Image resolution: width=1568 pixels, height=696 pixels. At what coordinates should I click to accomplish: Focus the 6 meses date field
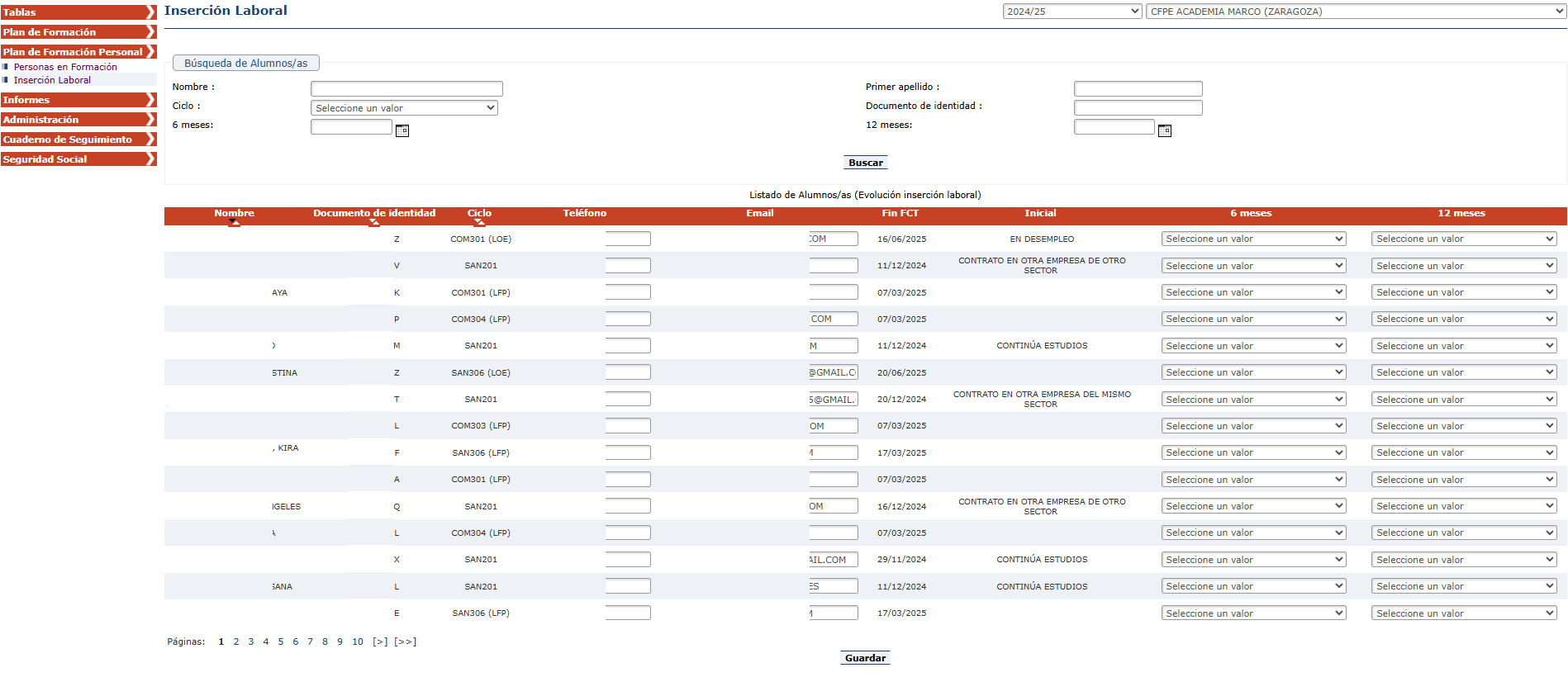pyautogui.click(x=351, y=126)
